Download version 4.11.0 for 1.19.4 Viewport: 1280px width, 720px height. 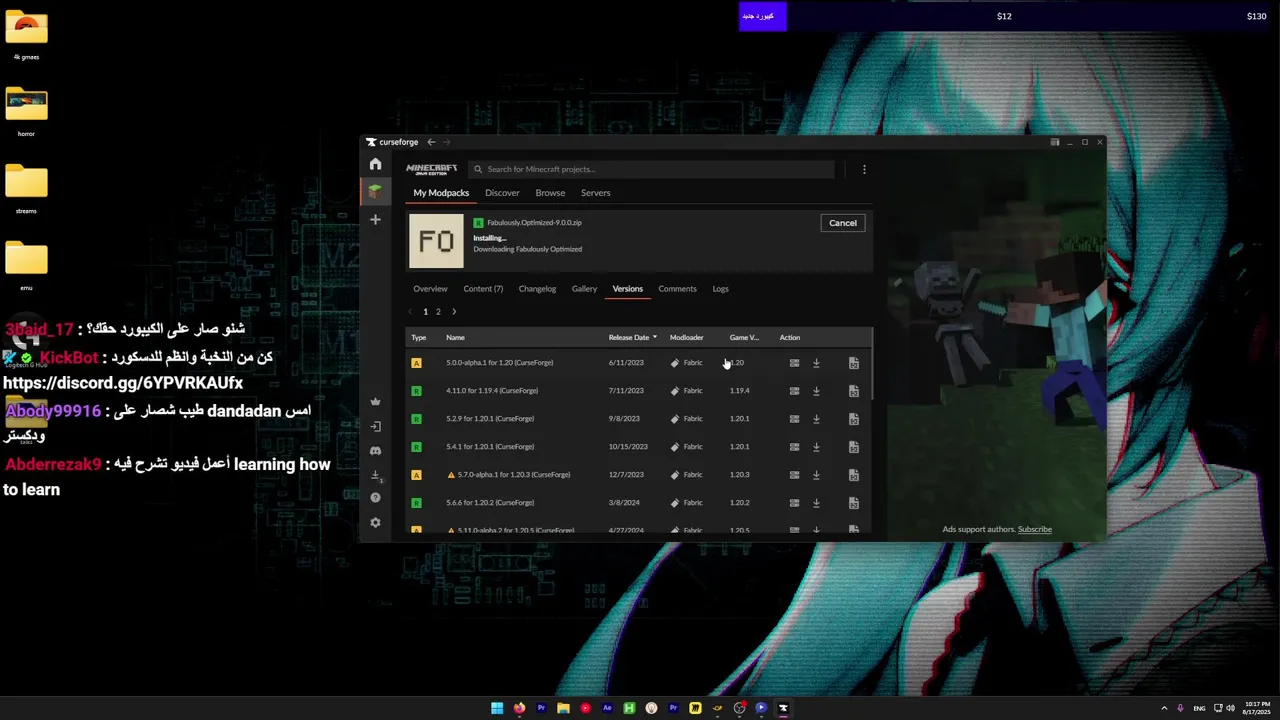pos(816,391)
